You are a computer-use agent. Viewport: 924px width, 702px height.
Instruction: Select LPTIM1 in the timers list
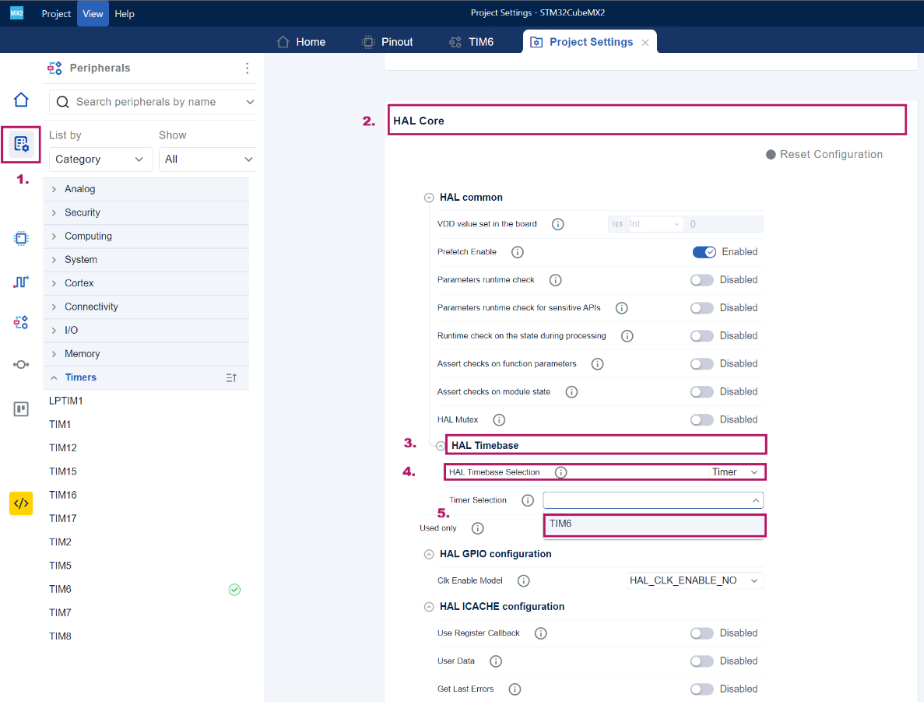[66, 401]
